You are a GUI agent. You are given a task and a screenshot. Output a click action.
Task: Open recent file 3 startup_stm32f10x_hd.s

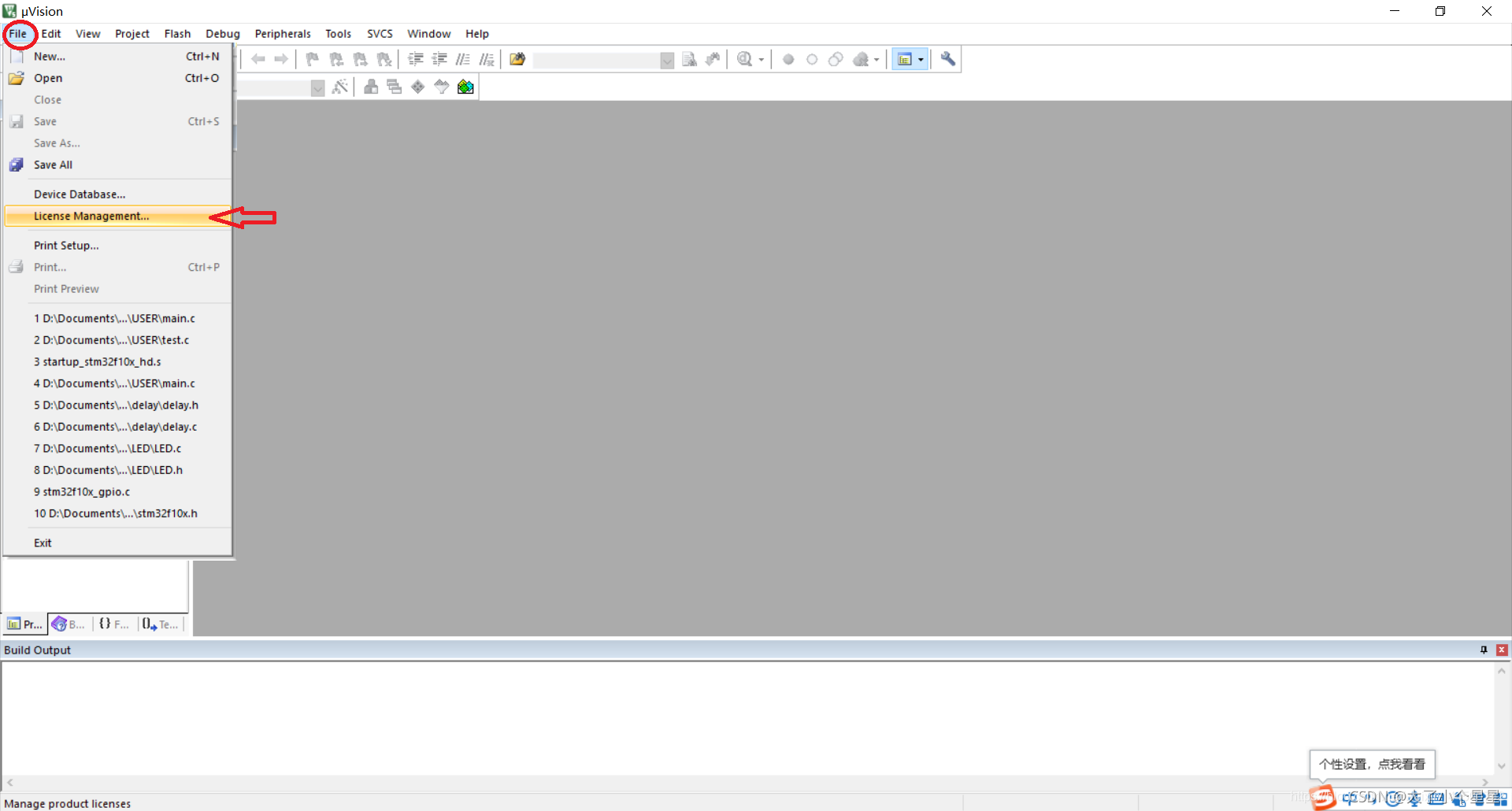click(117, 362)
